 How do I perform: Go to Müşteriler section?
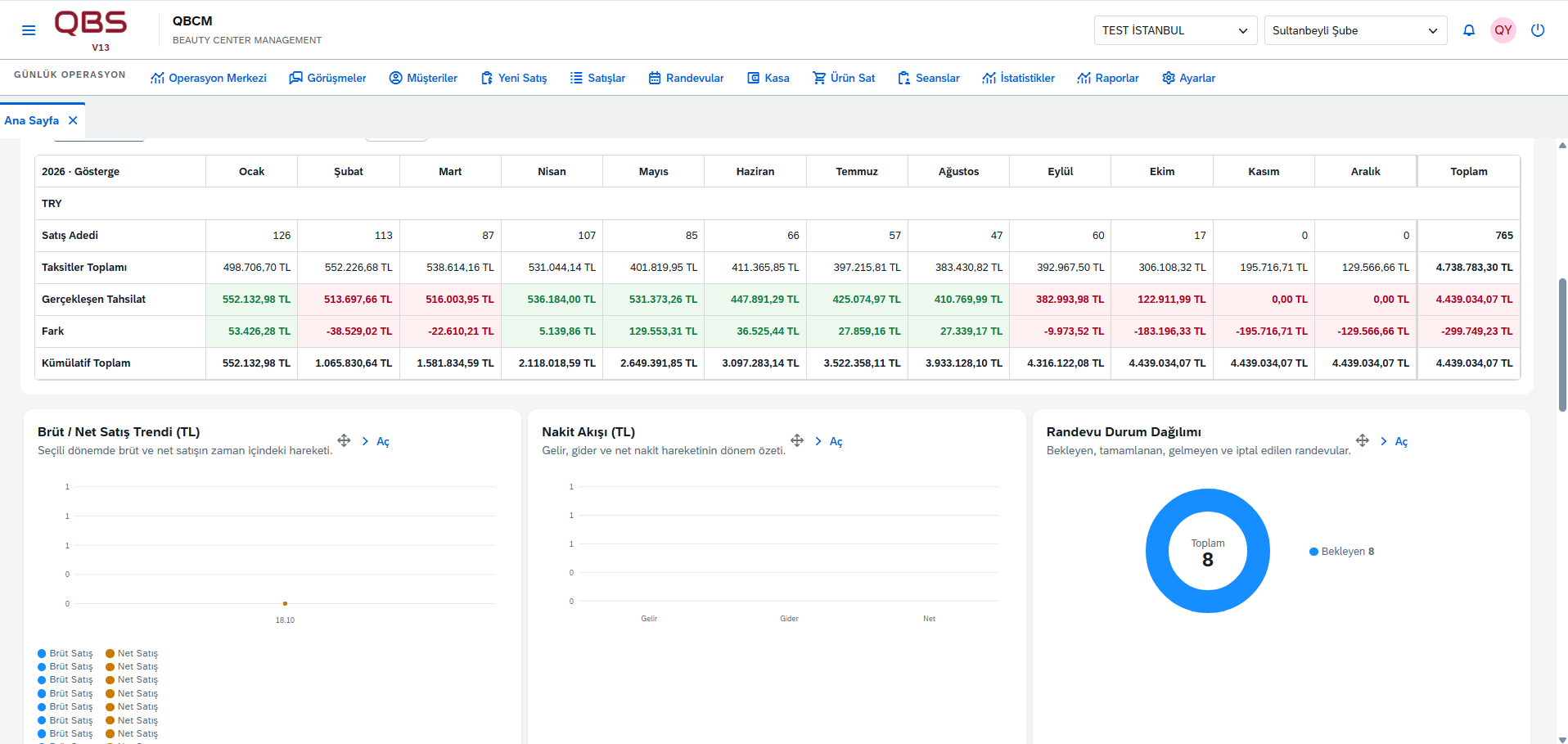pyautogui.click(x=423, y=78)
